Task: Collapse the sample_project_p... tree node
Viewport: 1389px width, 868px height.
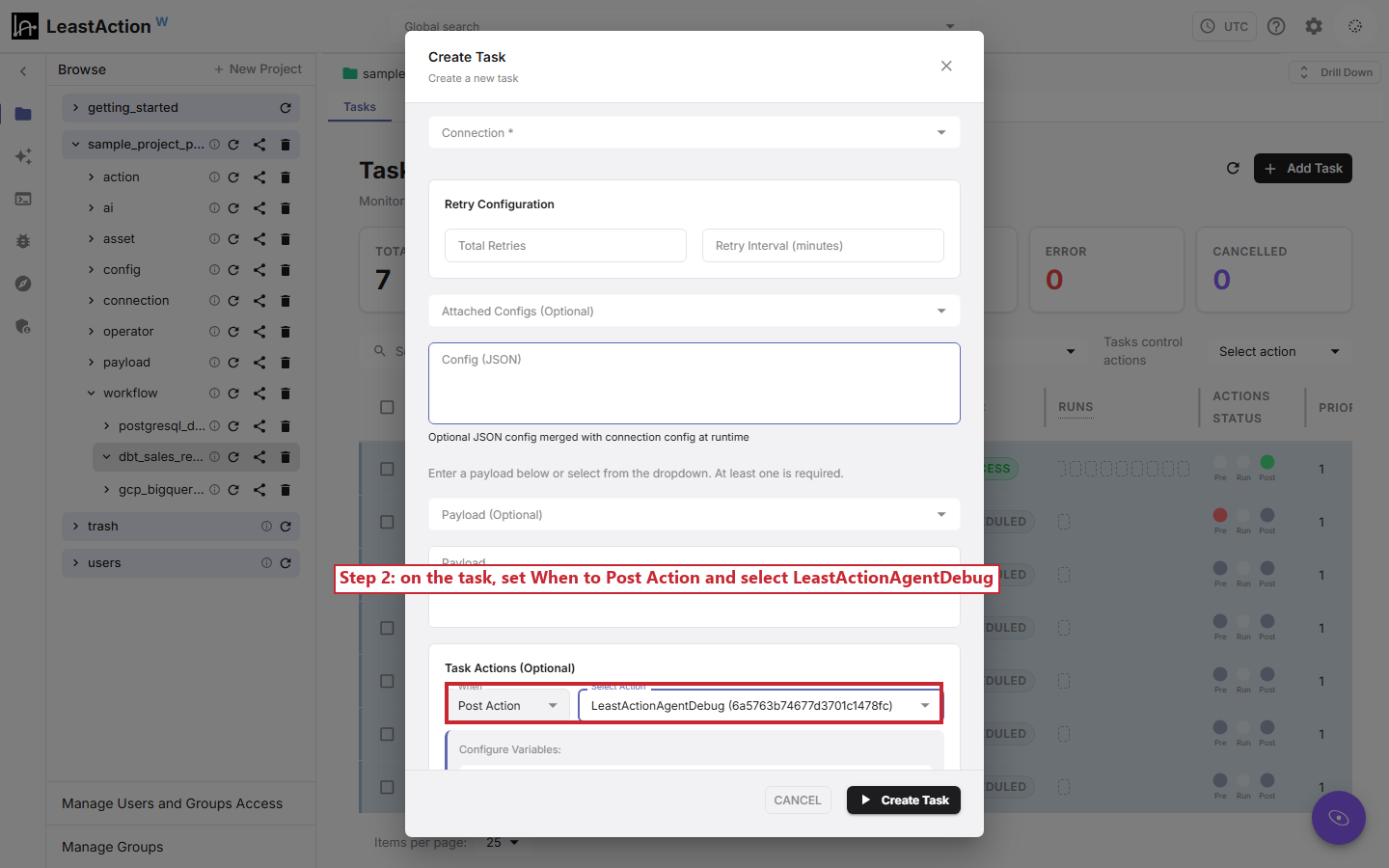Action: click(x=75, y=145)
